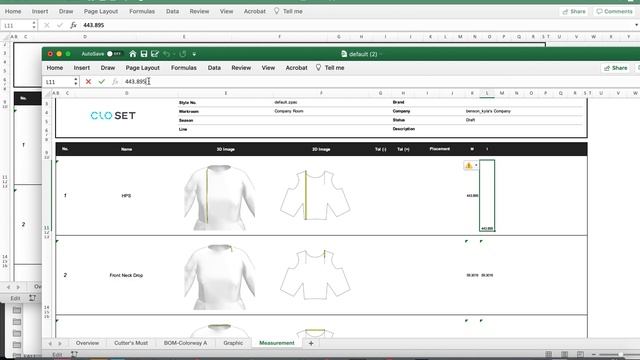The width and height of the screenshot is (640, 360).
Task: Click the edit-and-save pencil icon in title bar
Action: [155, 54]
